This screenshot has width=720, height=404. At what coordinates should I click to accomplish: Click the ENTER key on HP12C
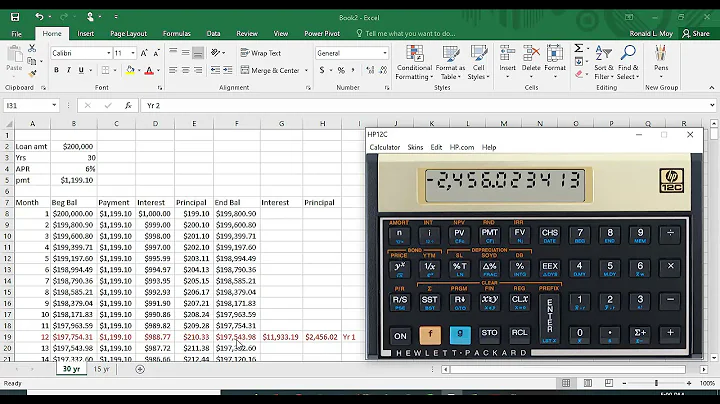click(x=549, y=319)
